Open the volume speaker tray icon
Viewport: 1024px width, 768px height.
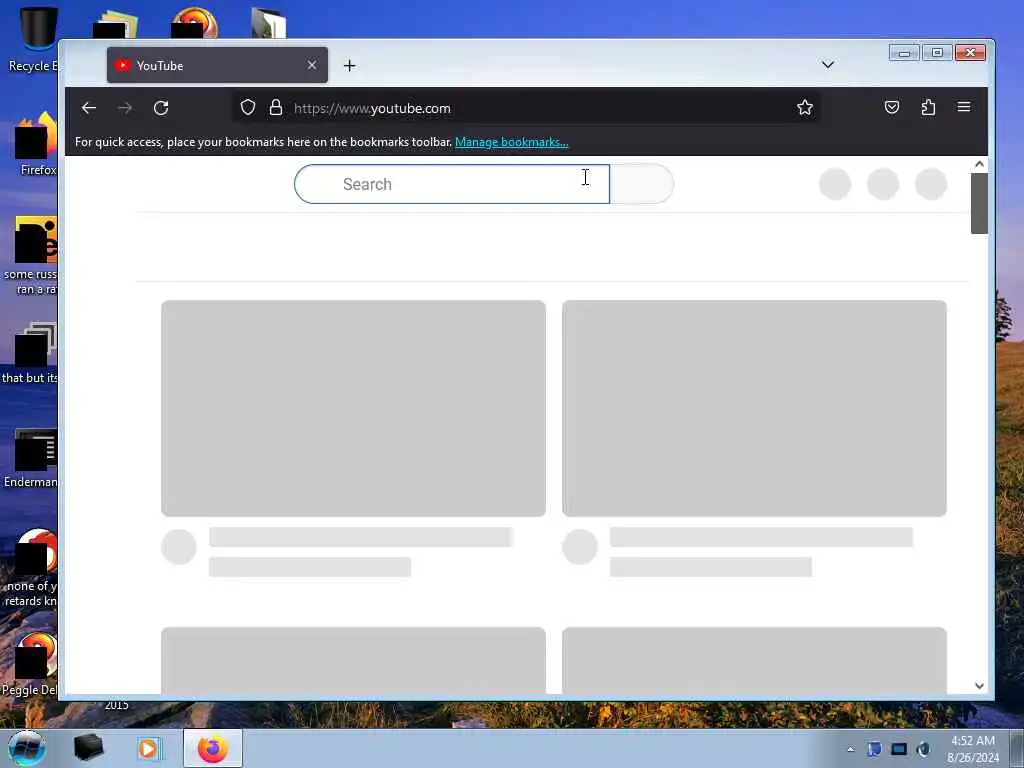pyautogui.click(x=923, y=749)
